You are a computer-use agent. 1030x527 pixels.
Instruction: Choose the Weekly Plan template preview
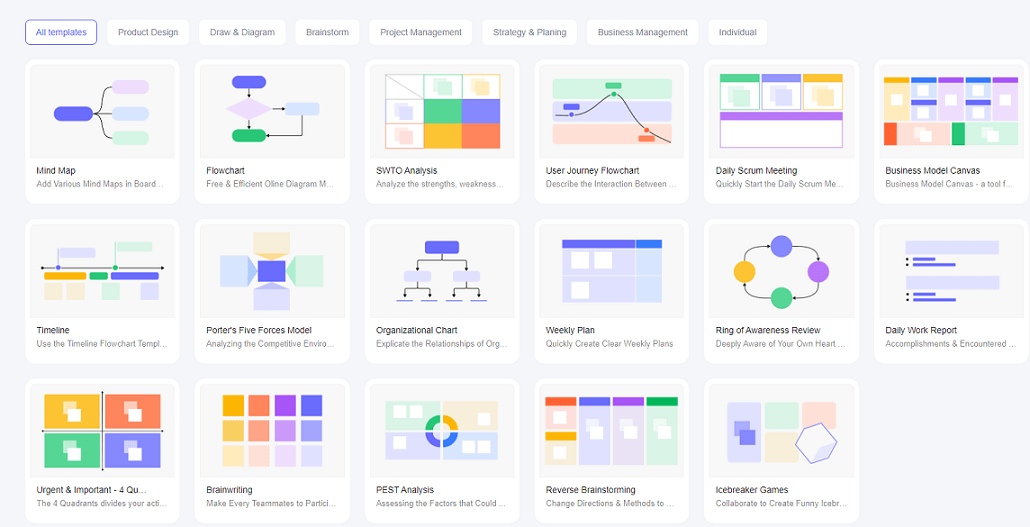pos(612,271)
